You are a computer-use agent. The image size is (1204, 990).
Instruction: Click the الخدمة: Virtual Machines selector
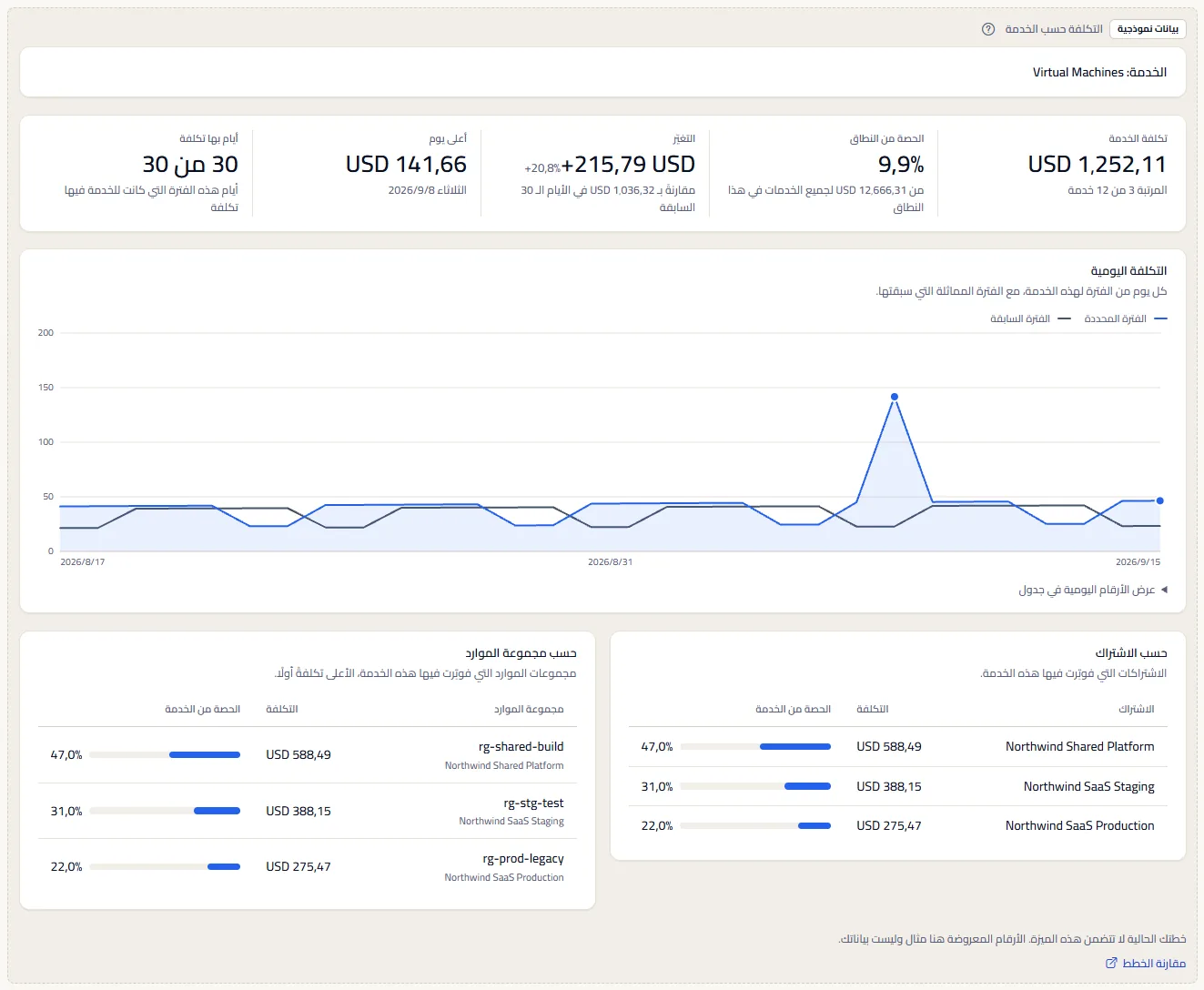tap(602, 72)
